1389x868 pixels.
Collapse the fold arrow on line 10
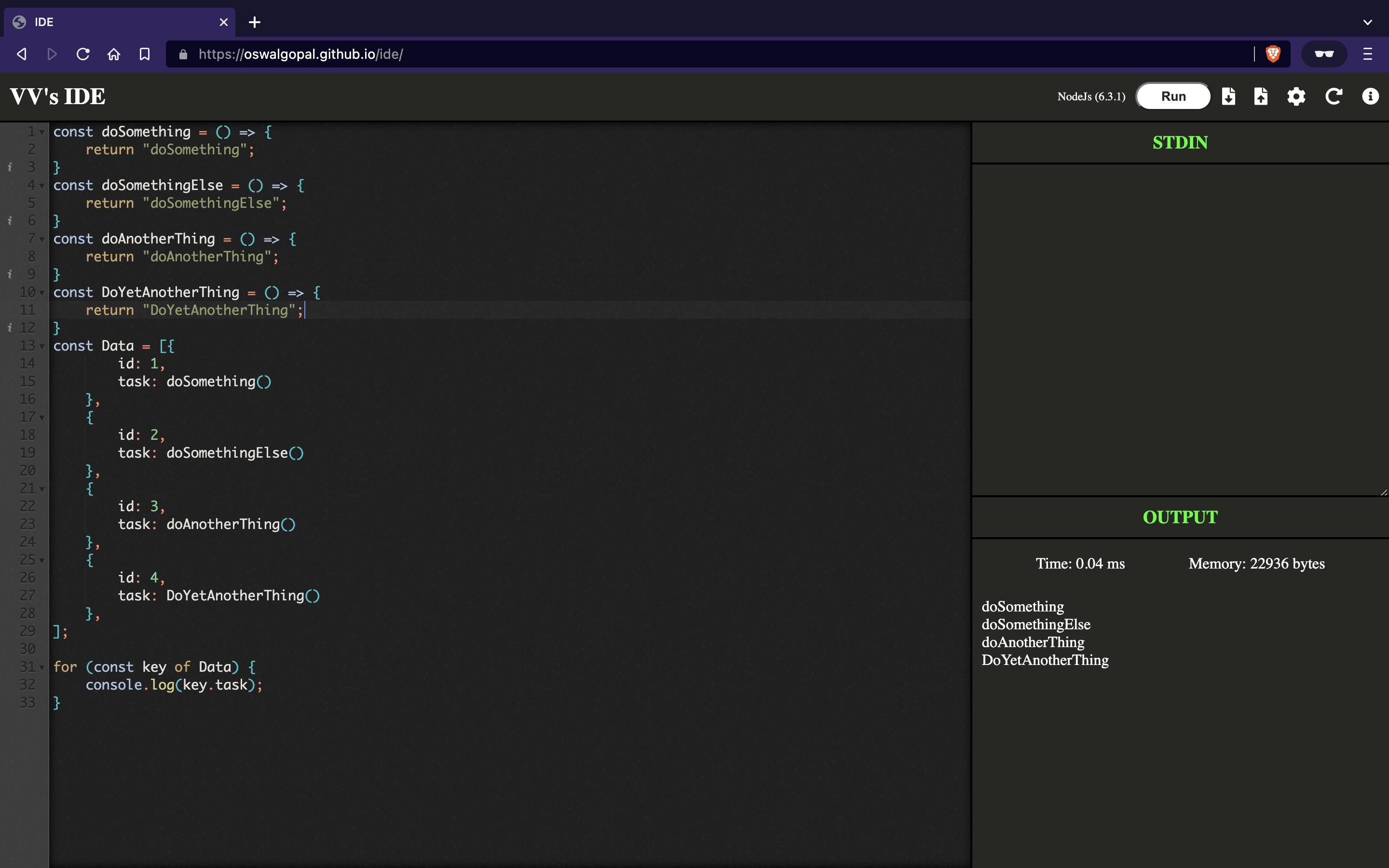click(42, 293)
